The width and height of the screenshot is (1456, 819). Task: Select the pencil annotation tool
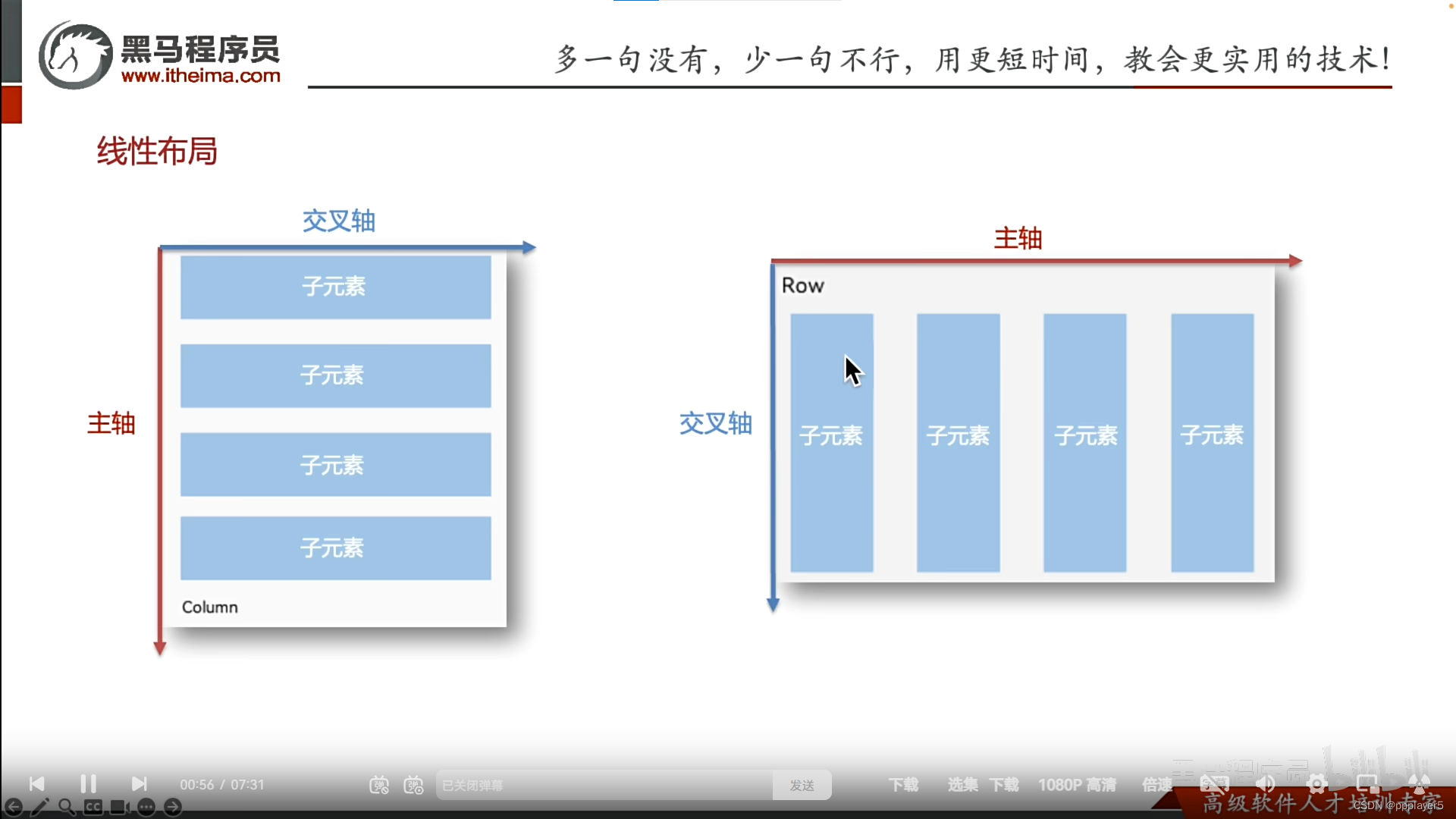coord(40,807)
